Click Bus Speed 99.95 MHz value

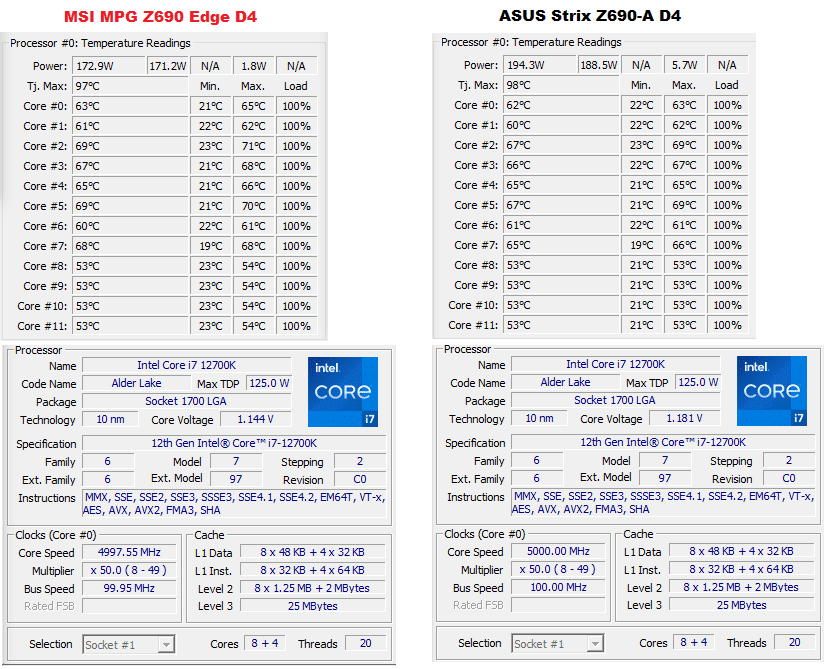pos(129,588)
